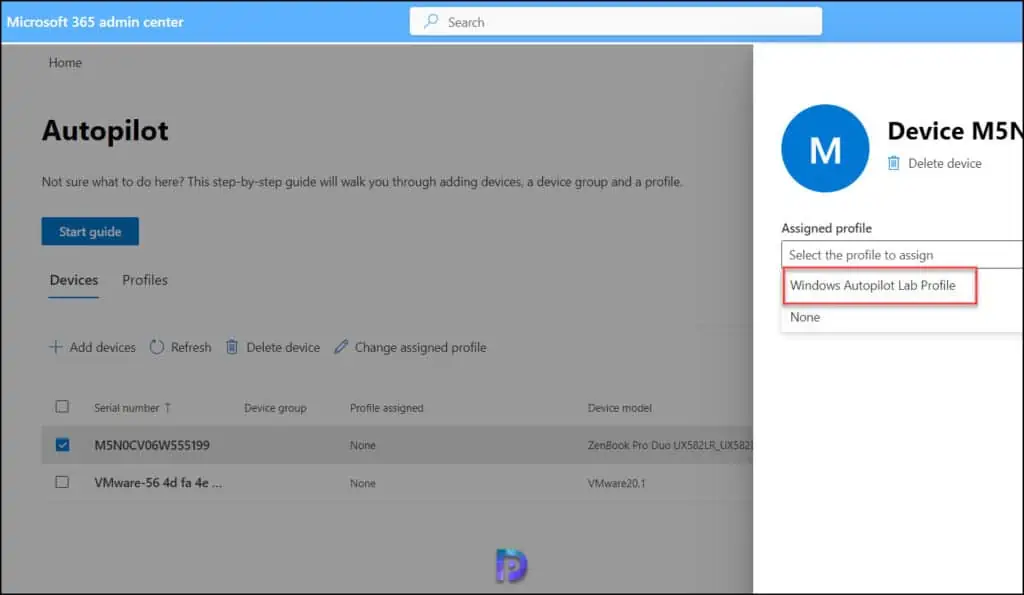Switch to the Profiles tab
This screenshot has width=1024, height=595.
(x=145, y=280)
